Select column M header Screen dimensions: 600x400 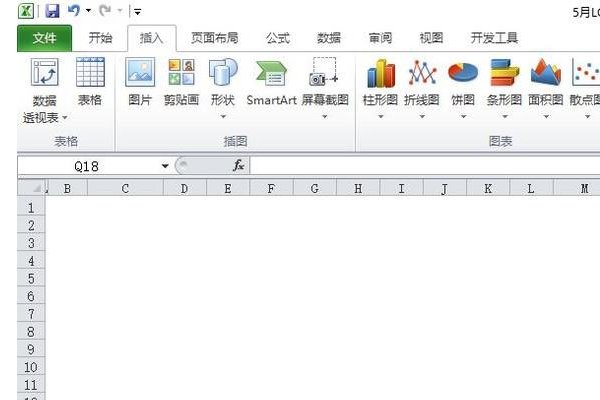(577, 188)
